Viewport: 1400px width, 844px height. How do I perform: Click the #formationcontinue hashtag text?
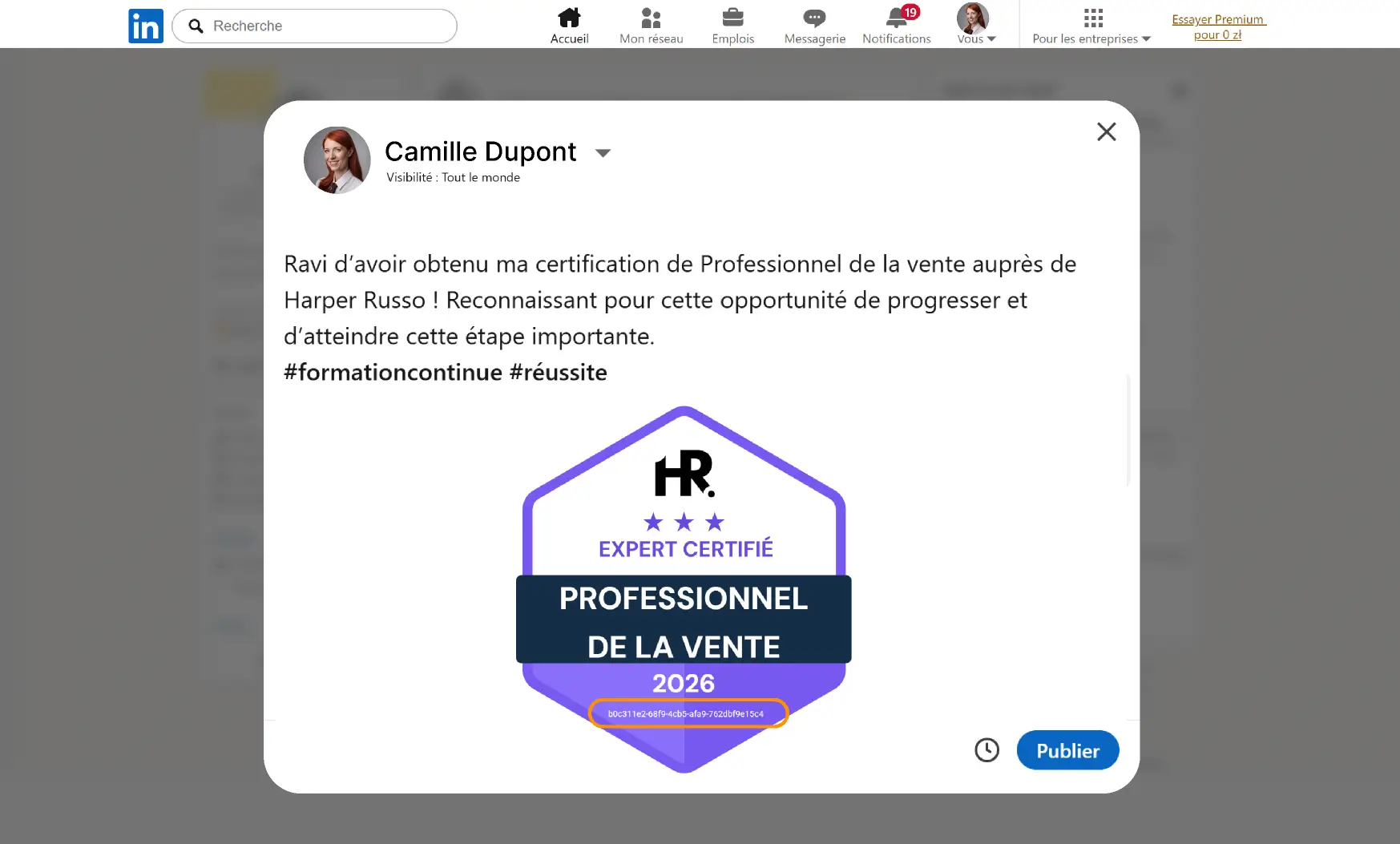pos(393,371)
